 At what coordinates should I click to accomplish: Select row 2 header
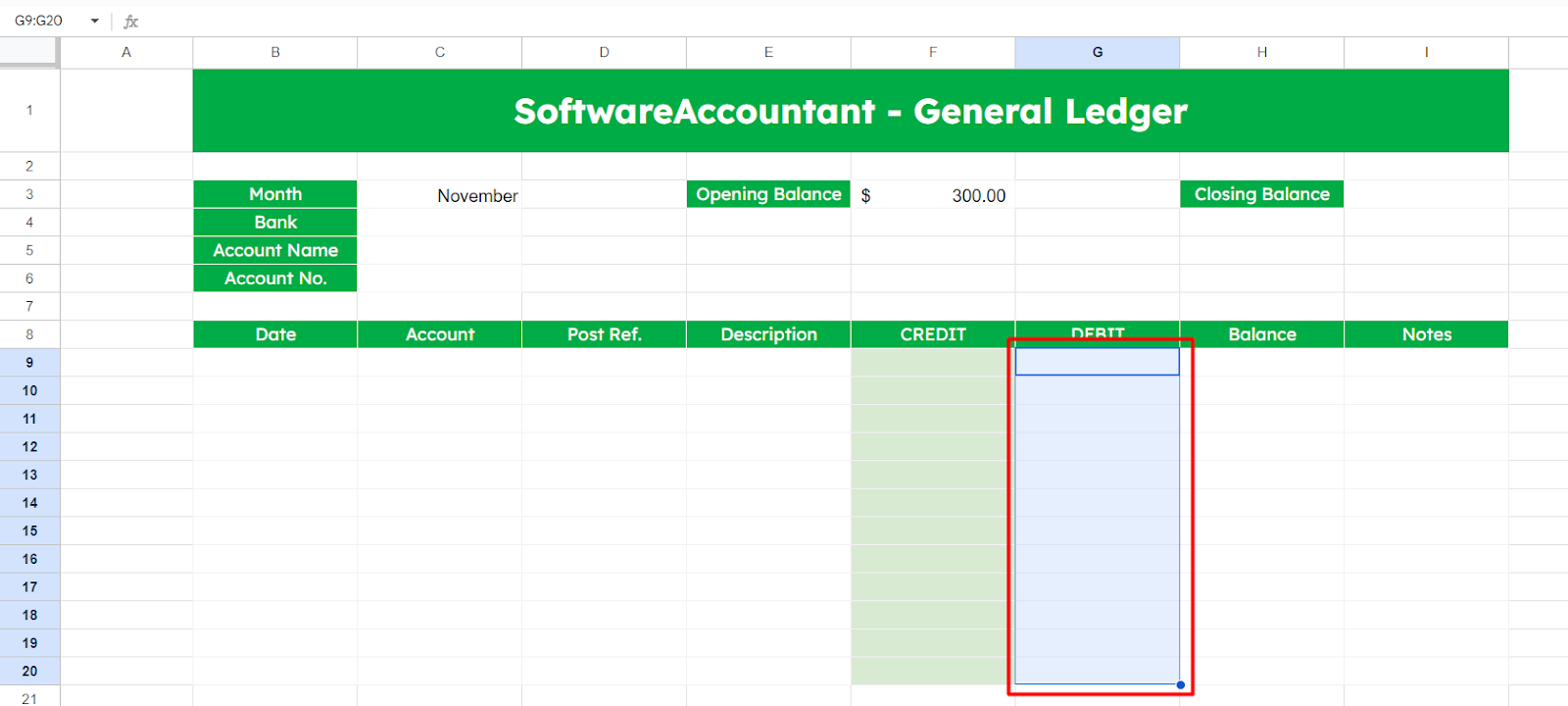[29, 166]
